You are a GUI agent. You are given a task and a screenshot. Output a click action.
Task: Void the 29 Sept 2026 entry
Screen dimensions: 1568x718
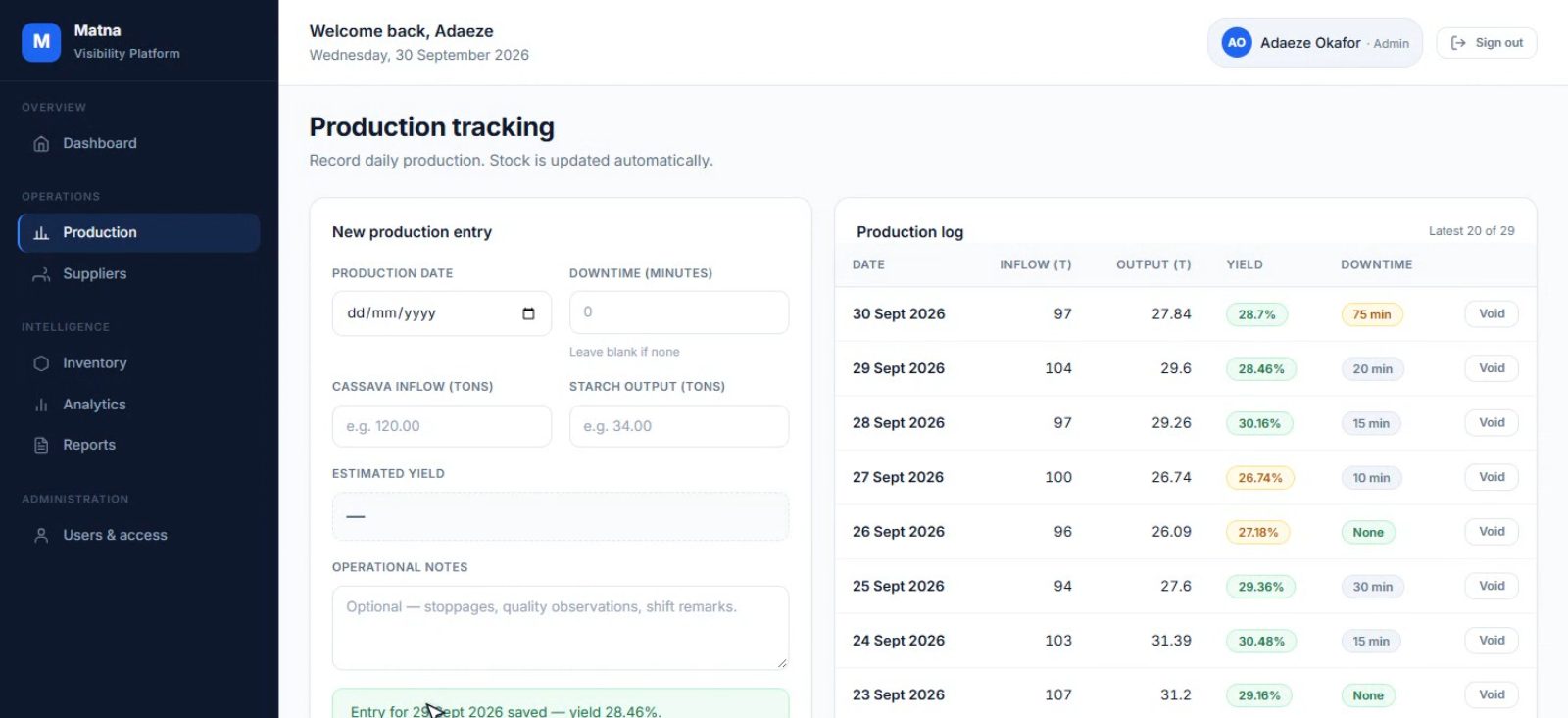pyautogui.click(x=1492, y=368)
